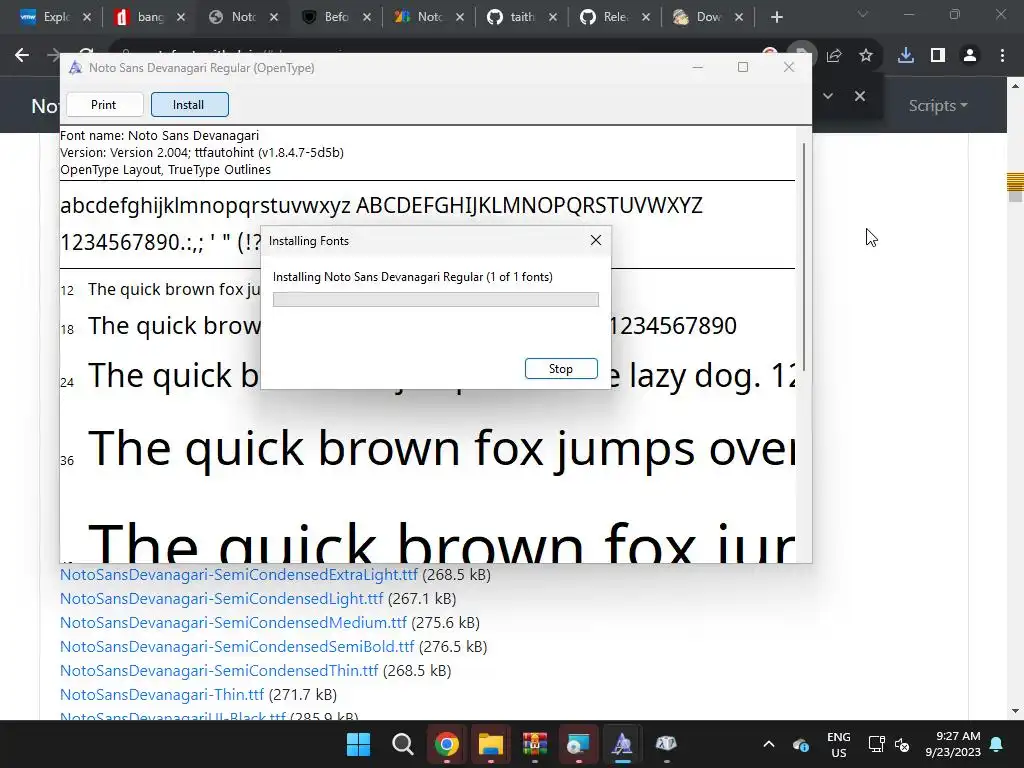The width and height of the screenshot is (1024, 768).
Task: Close the 'taith' tab
Action: tap(553, 18)
